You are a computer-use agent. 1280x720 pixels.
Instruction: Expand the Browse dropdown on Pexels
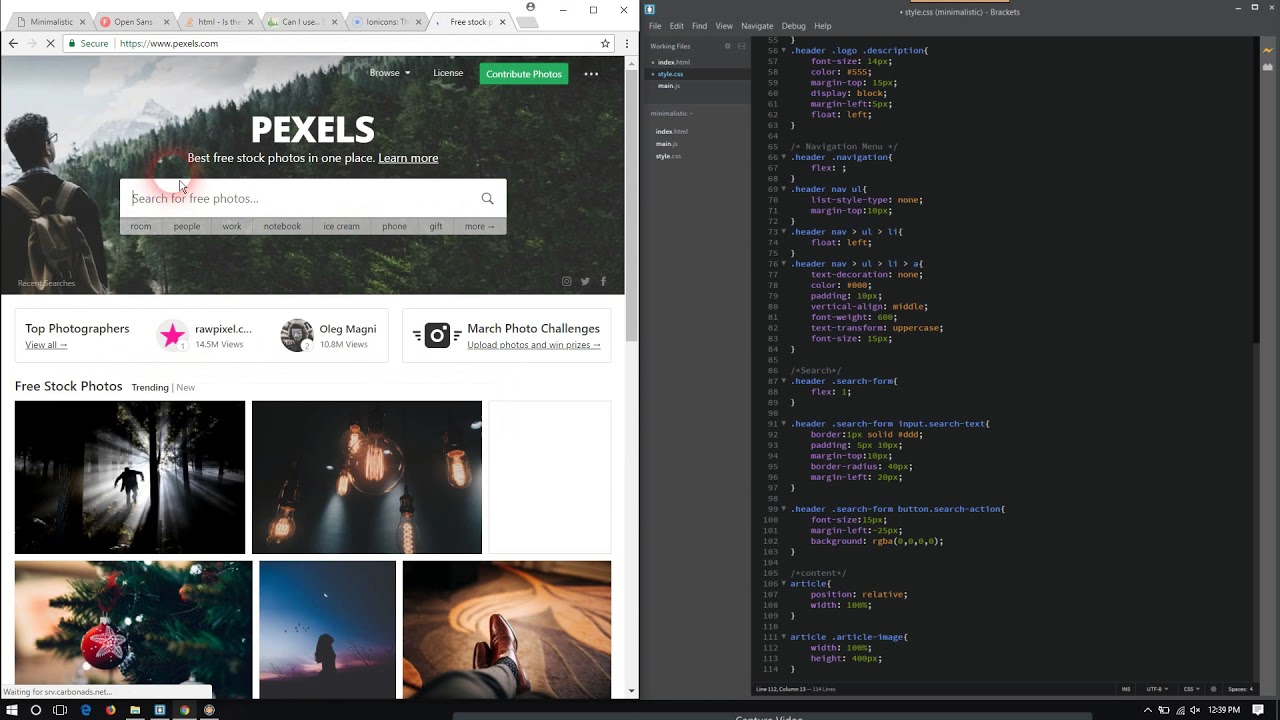390,73
